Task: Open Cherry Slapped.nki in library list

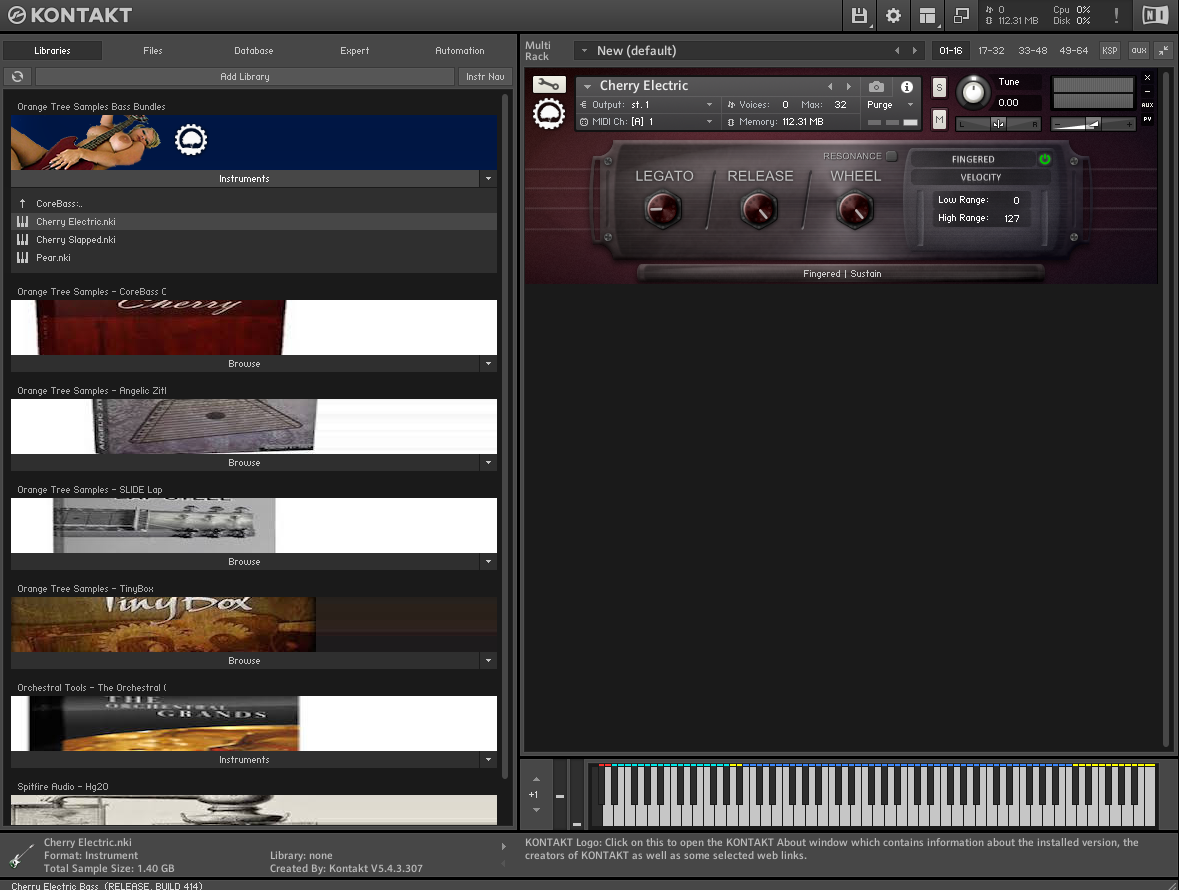Action: coord(254,240)
